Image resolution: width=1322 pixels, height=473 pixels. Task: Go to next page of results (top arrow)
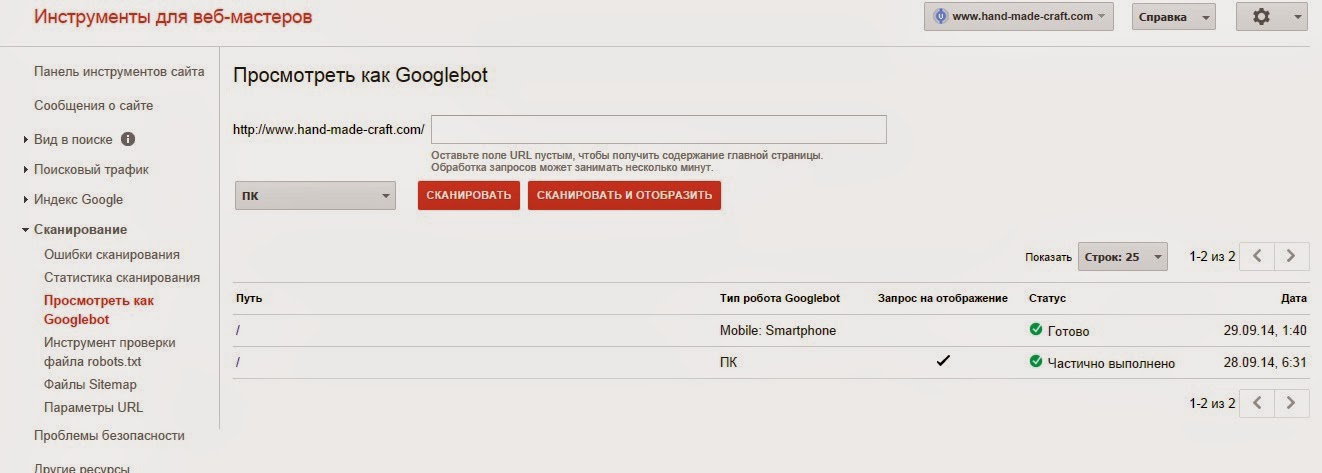pyautogui.click(x=1292, y=256)
